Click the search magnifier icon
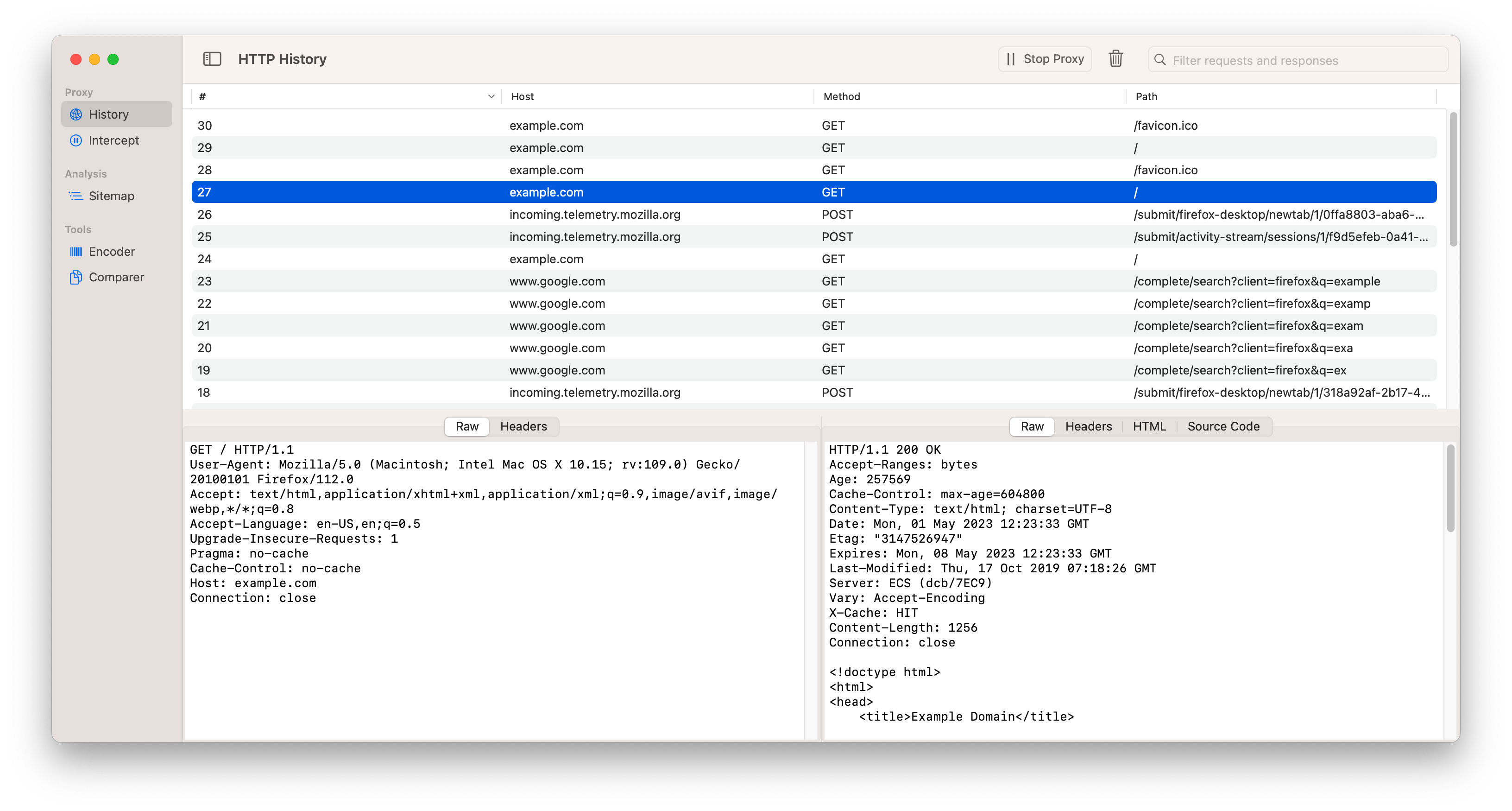This screenshot has height=811, width=1512. [1160, 60]
